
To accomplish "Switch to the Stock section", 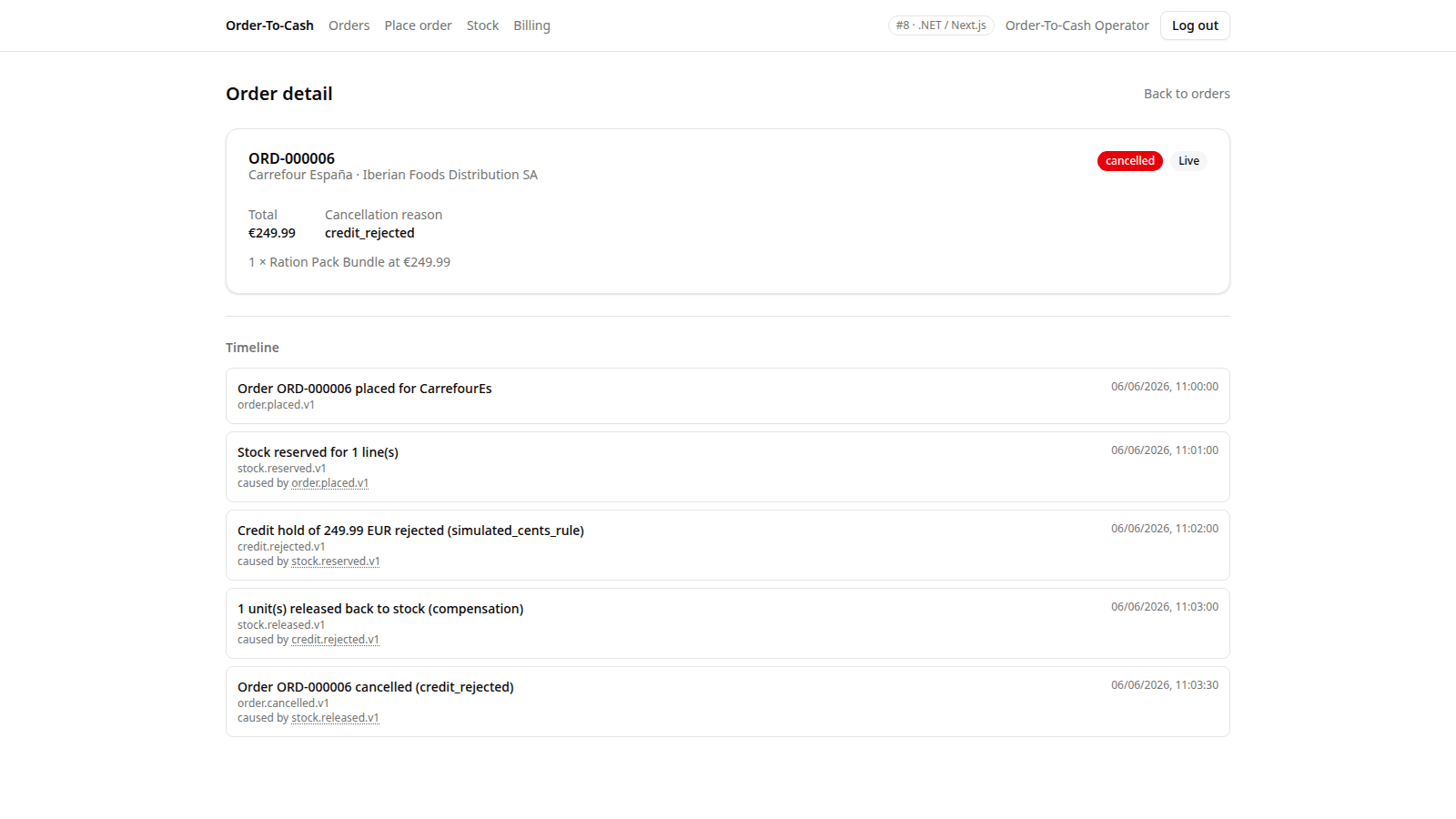I will (x=482, y=25).
